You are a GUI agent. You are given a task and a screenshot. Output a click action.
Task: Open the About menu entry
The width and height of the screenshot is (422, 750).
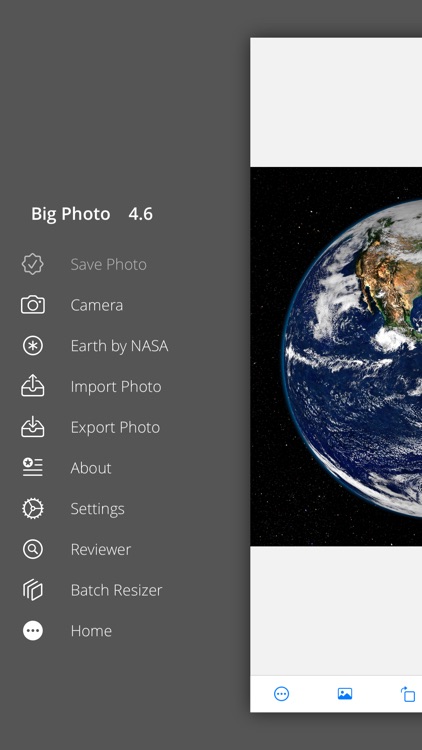[x=91, y=468]
